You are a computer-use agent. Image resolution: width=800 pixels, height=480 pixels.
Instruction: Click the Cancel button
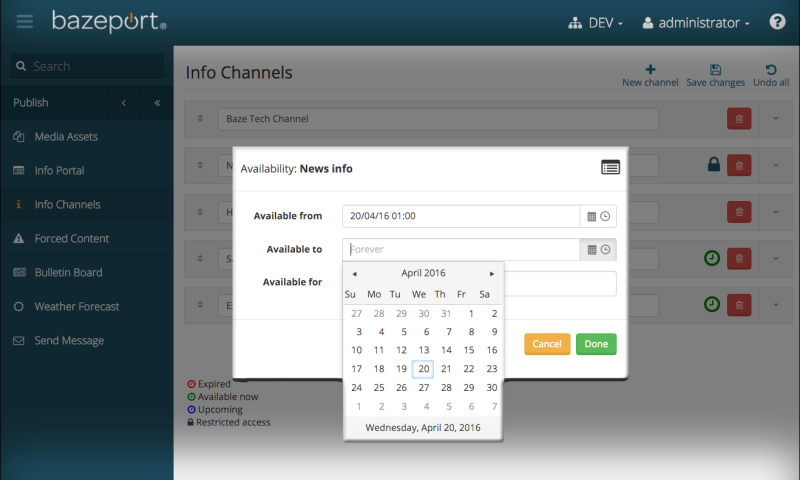[x=547, y=344]
